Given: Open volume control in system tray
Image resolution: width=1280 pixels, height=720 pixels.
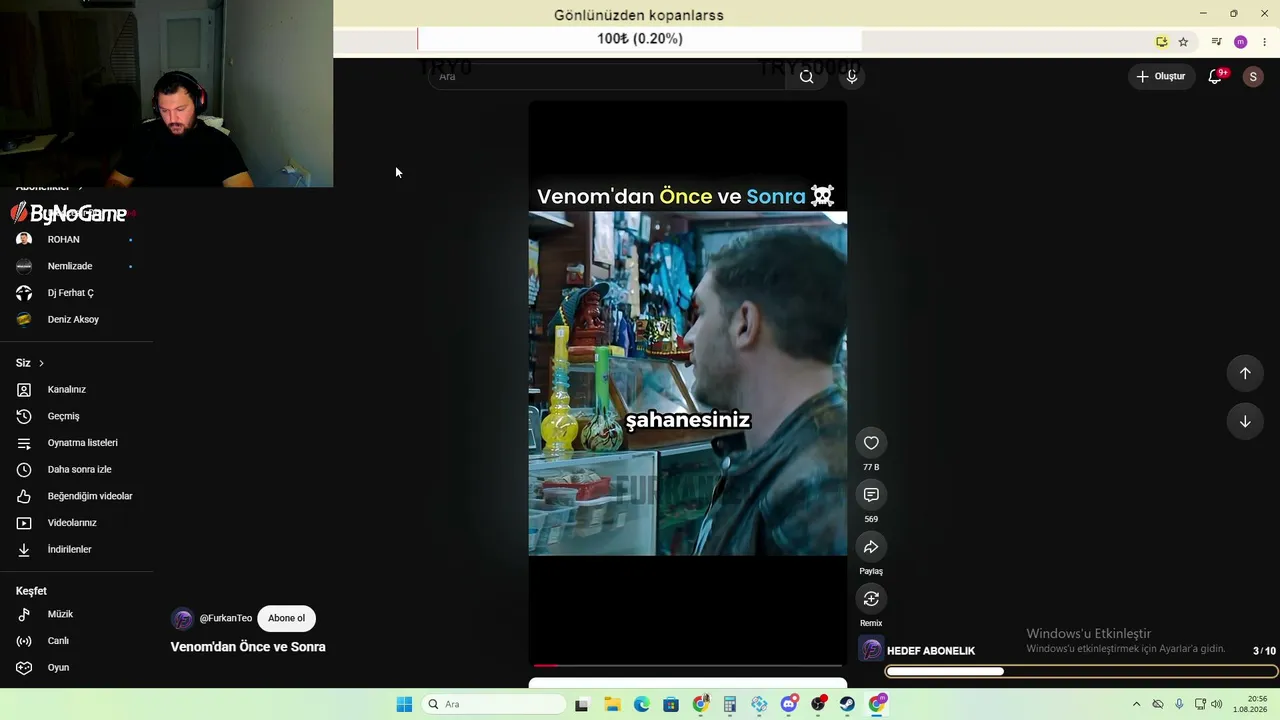Looking at the screenshot, I should pos(1217,704).
